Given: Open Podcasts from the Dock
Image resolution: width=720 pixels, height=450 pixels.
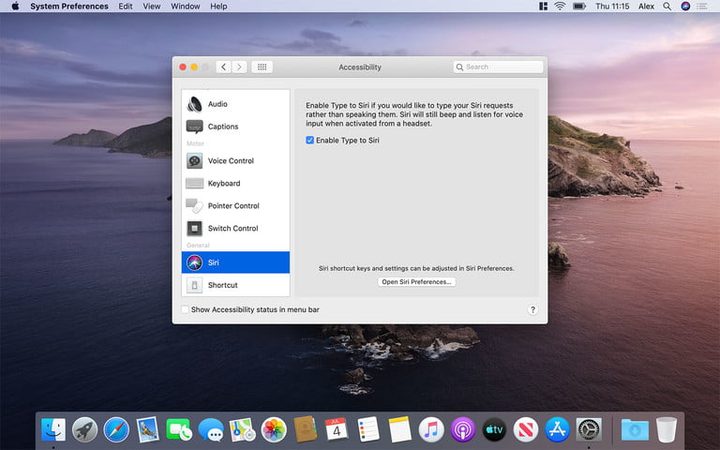Looking at the screenshot, I should [x=462, y=430].
